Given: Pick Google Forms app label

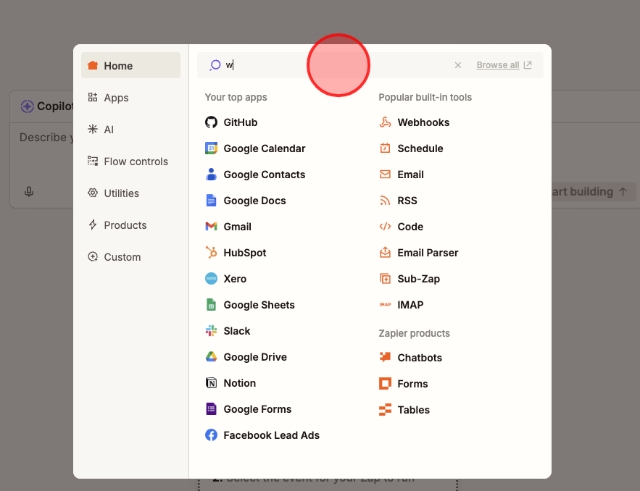Looking at the screenshot, I should tap(258, 409).
